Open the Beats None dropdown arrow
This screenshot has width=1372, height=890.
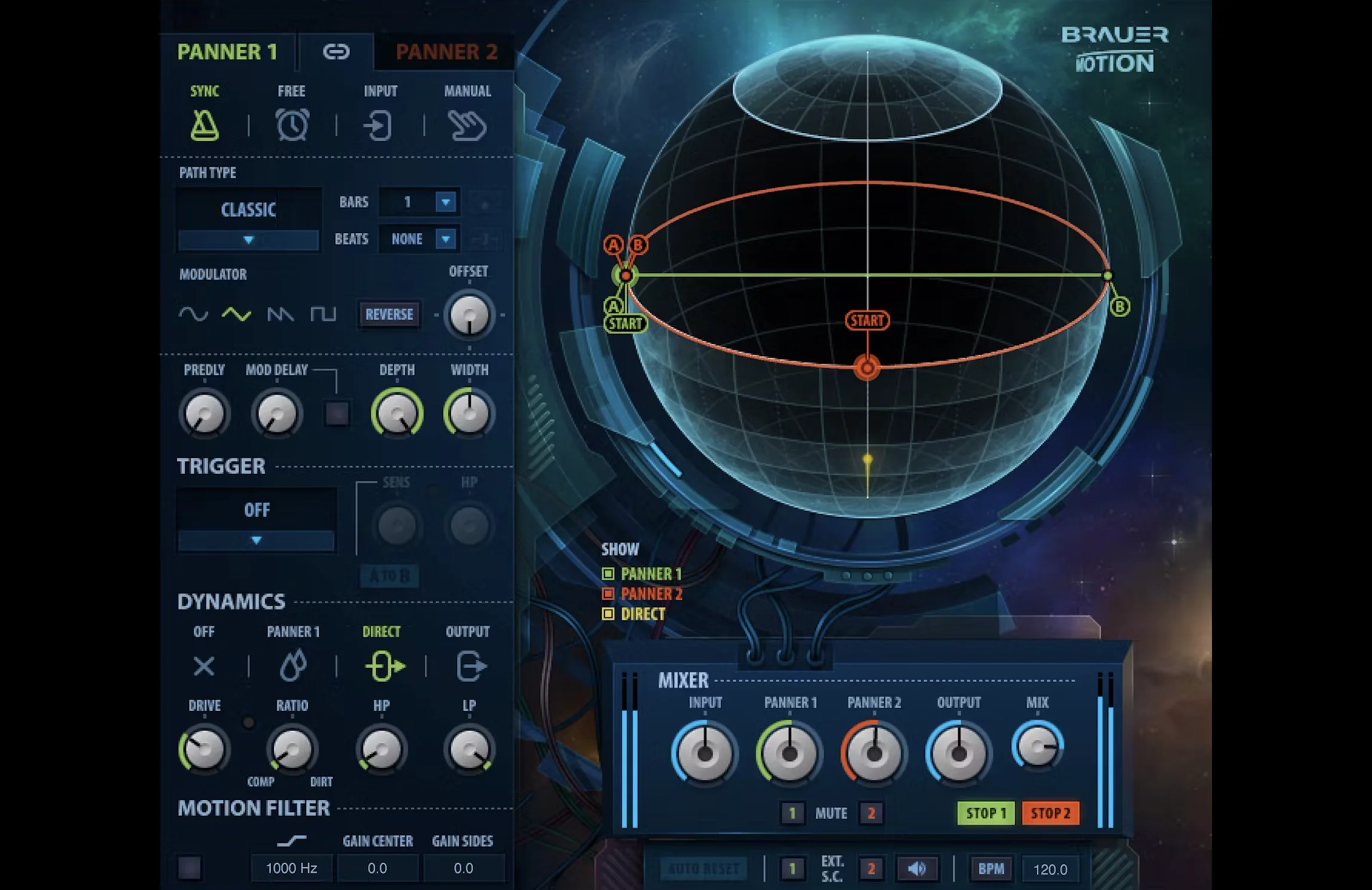446,239
